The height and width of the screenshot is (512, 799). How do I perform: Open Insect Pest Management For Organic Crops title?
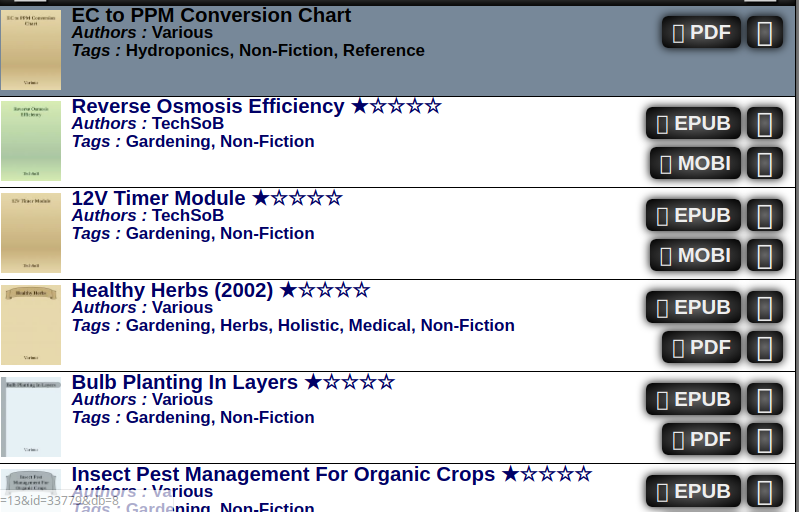point(283,474)
